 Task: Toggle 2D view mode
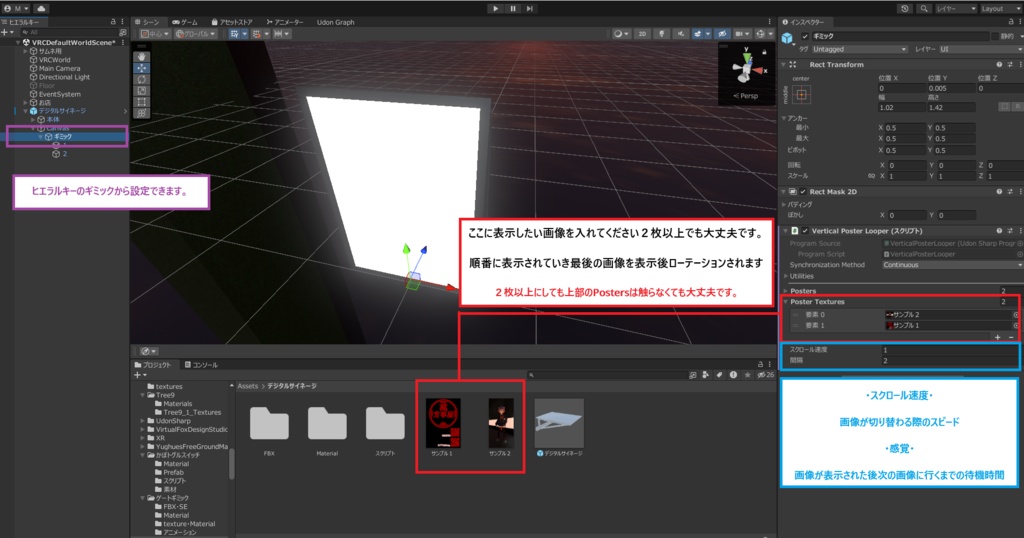click(x=642, y=34)
